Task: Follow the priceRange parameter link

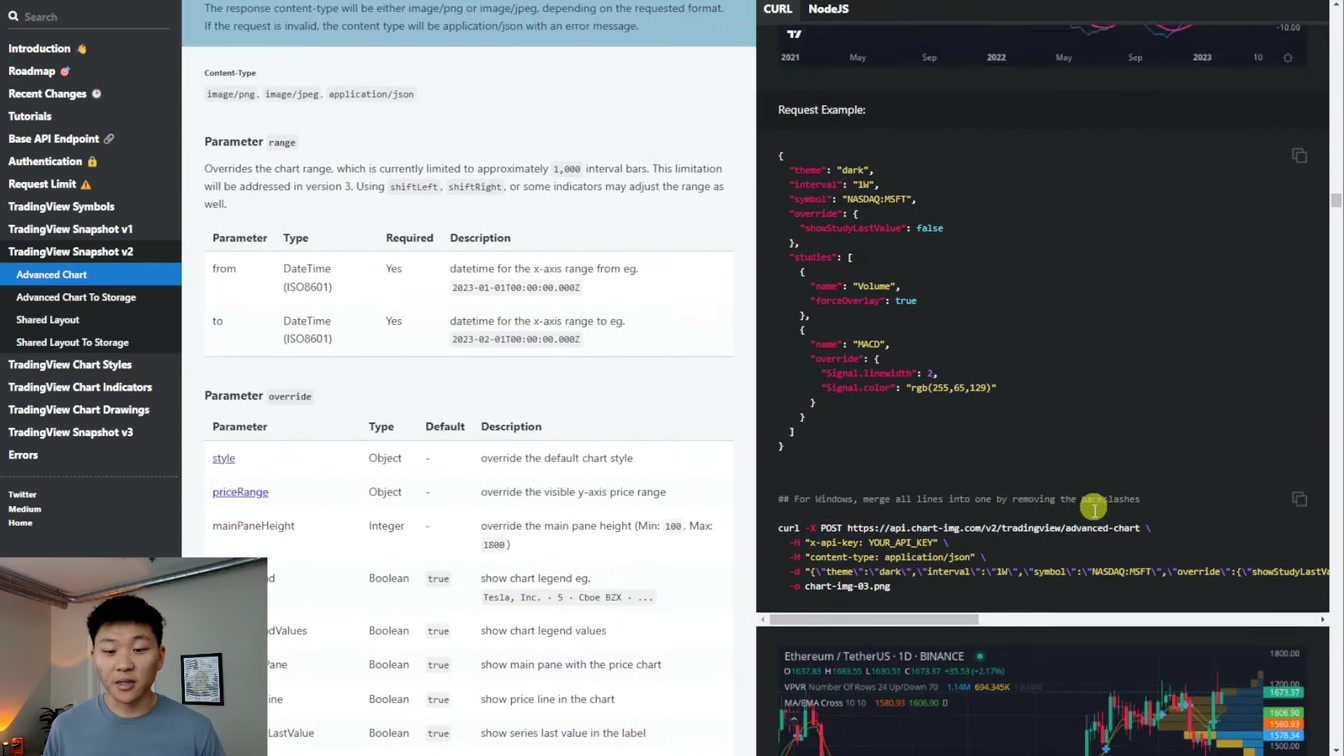Action: click(240, 492)
